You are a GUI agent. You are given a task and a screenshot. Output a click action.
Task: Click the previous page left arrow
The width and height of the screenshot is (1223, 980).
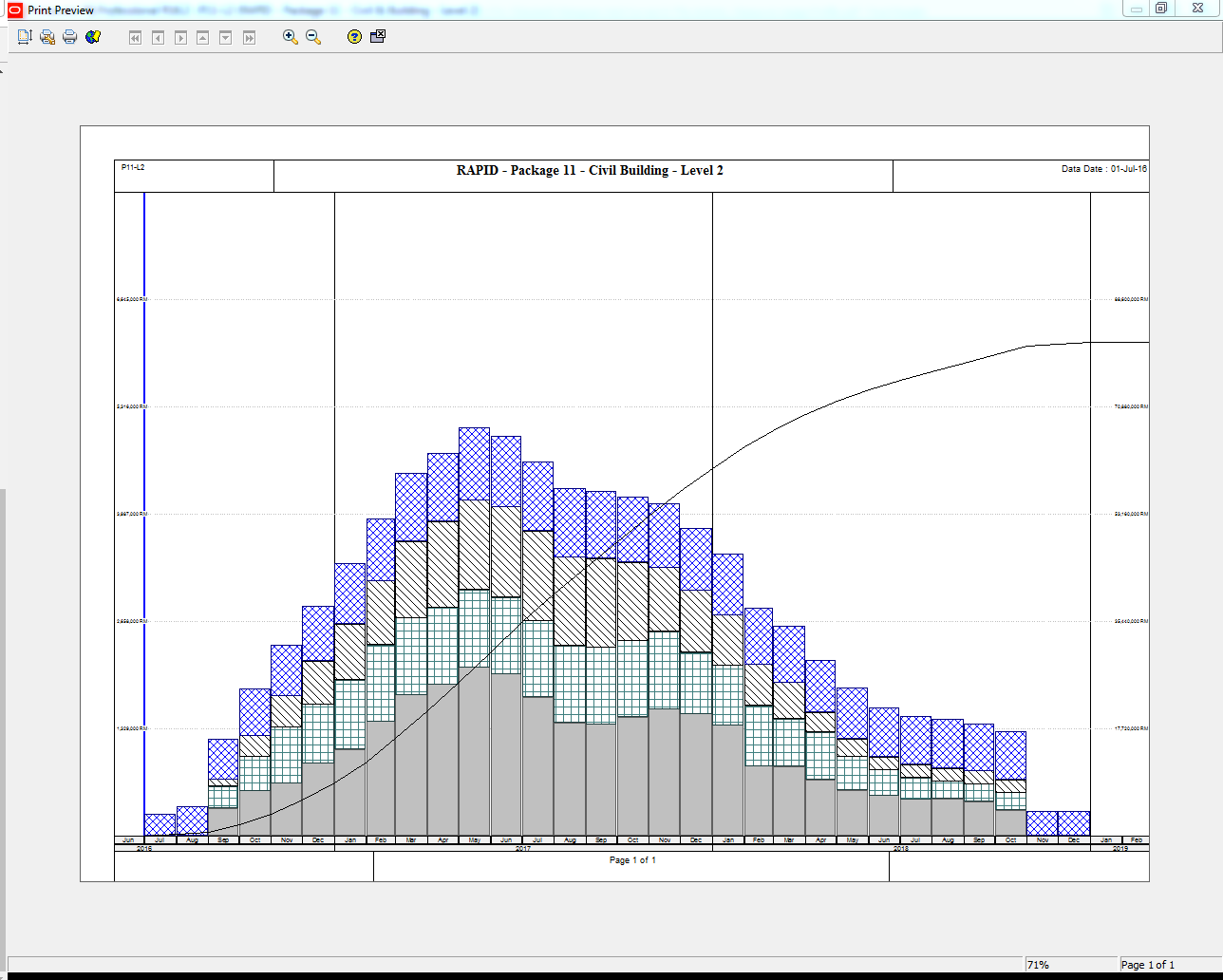158,38
